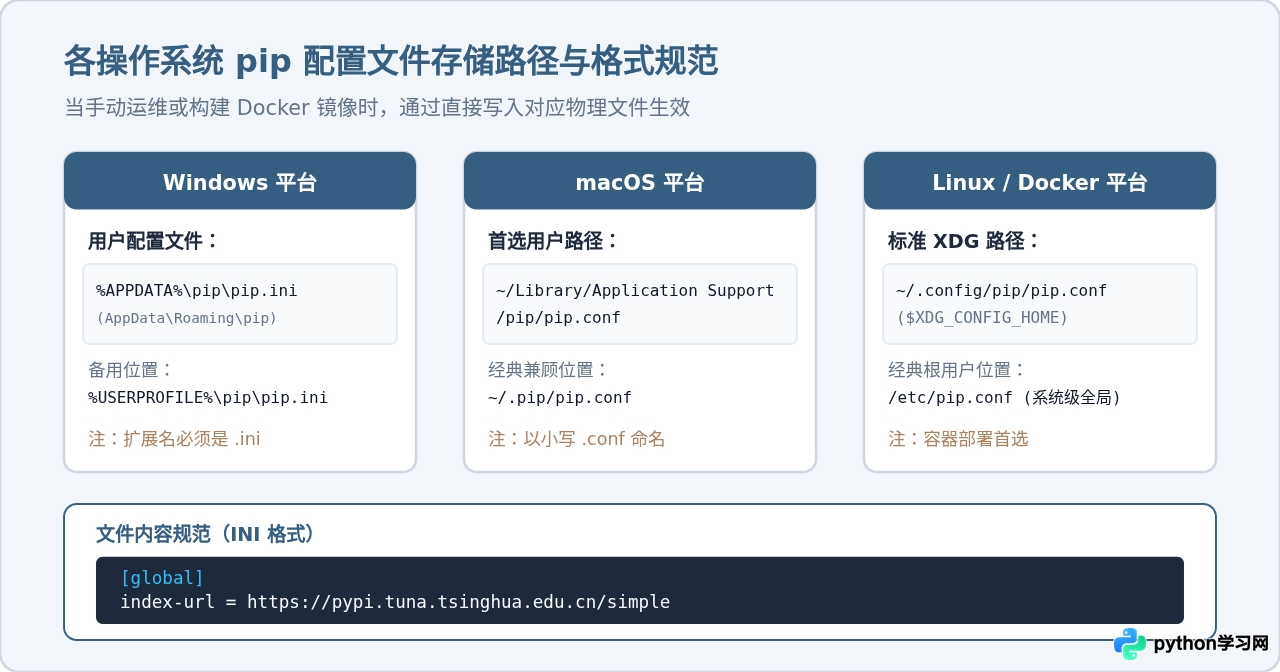Screen dimensions: 1280x672
Task: Click the ~/Library/Application Support path line
Action: tap(635, 291)
